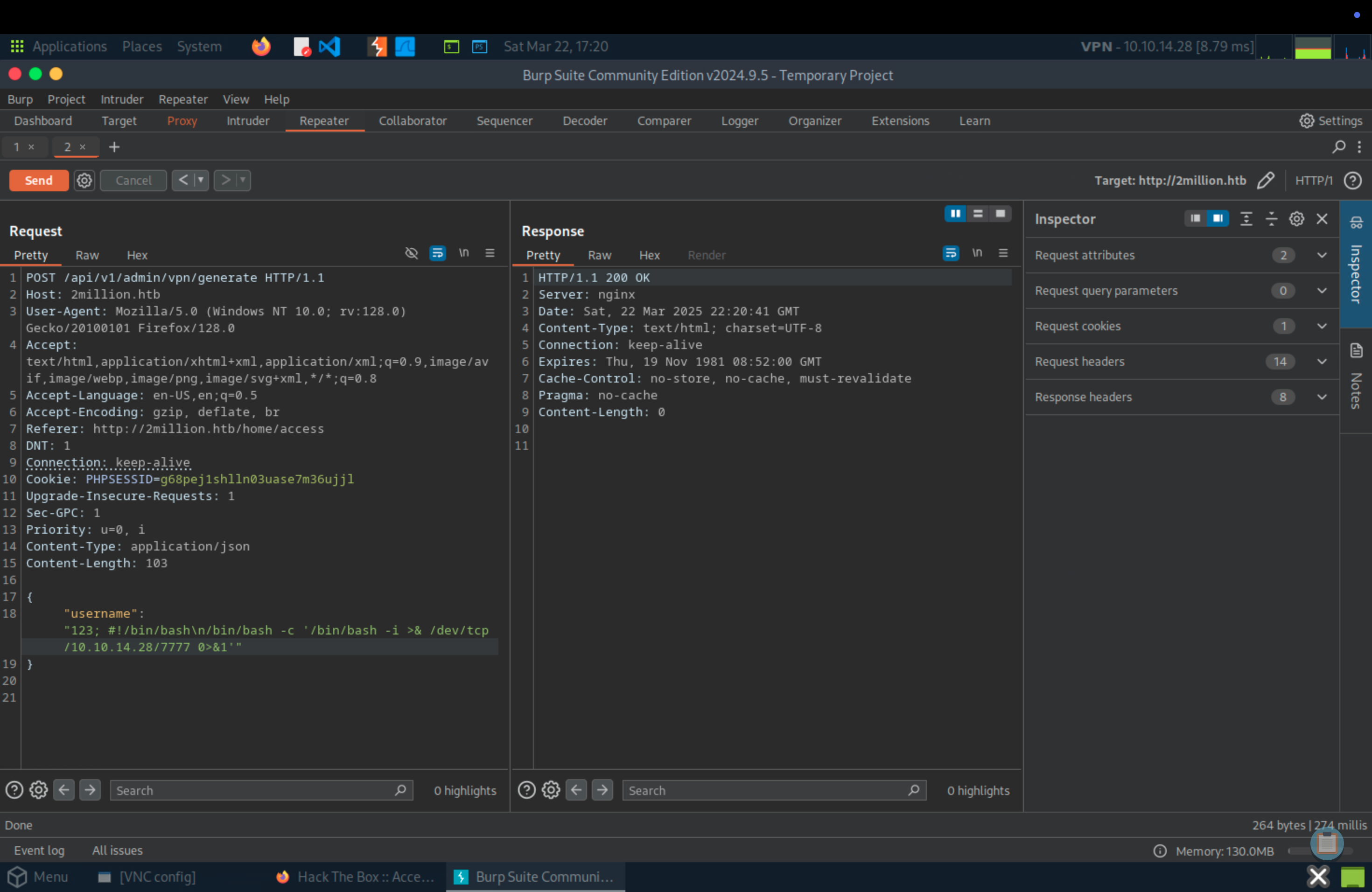Add a new Repeater tab

pyautogui.click(x=114, y=147)
